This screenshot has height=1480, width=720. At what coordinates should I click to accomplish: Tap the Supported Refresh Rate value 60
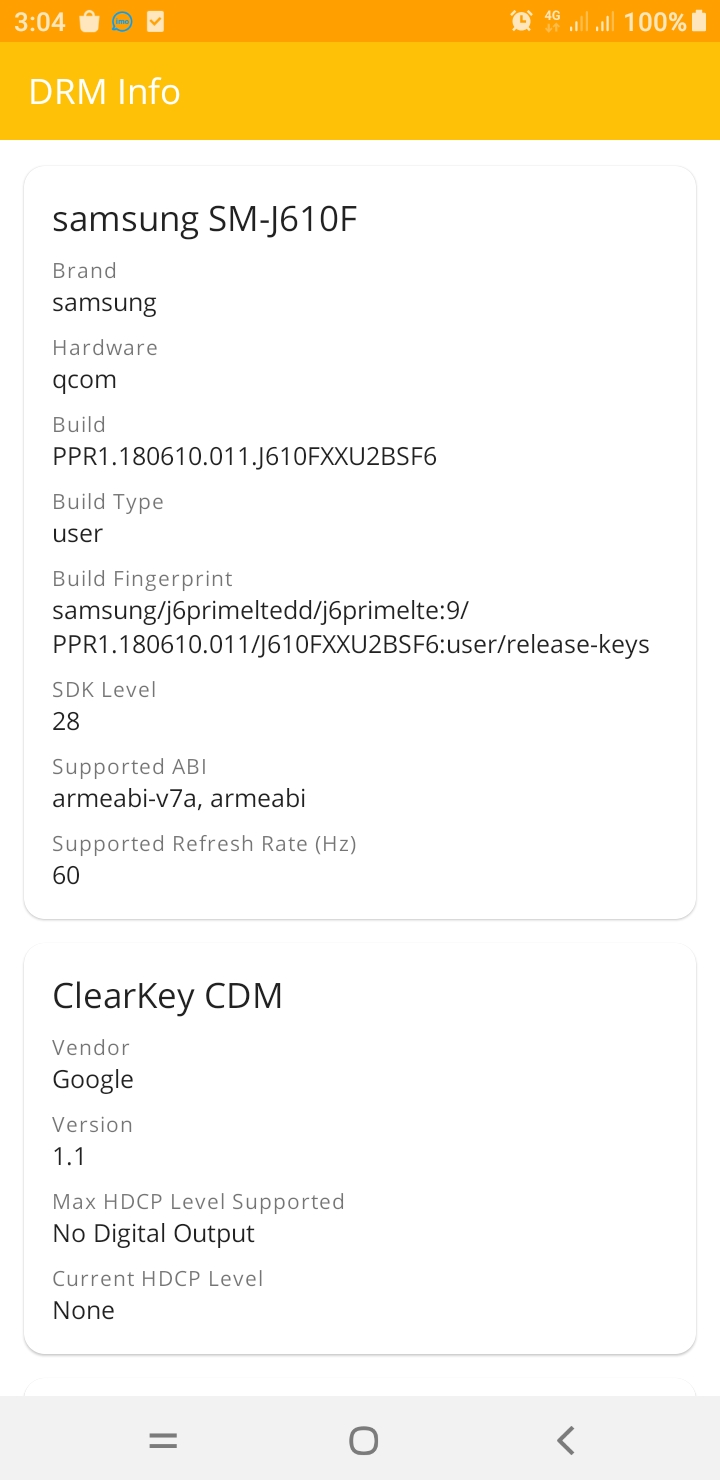65,875
